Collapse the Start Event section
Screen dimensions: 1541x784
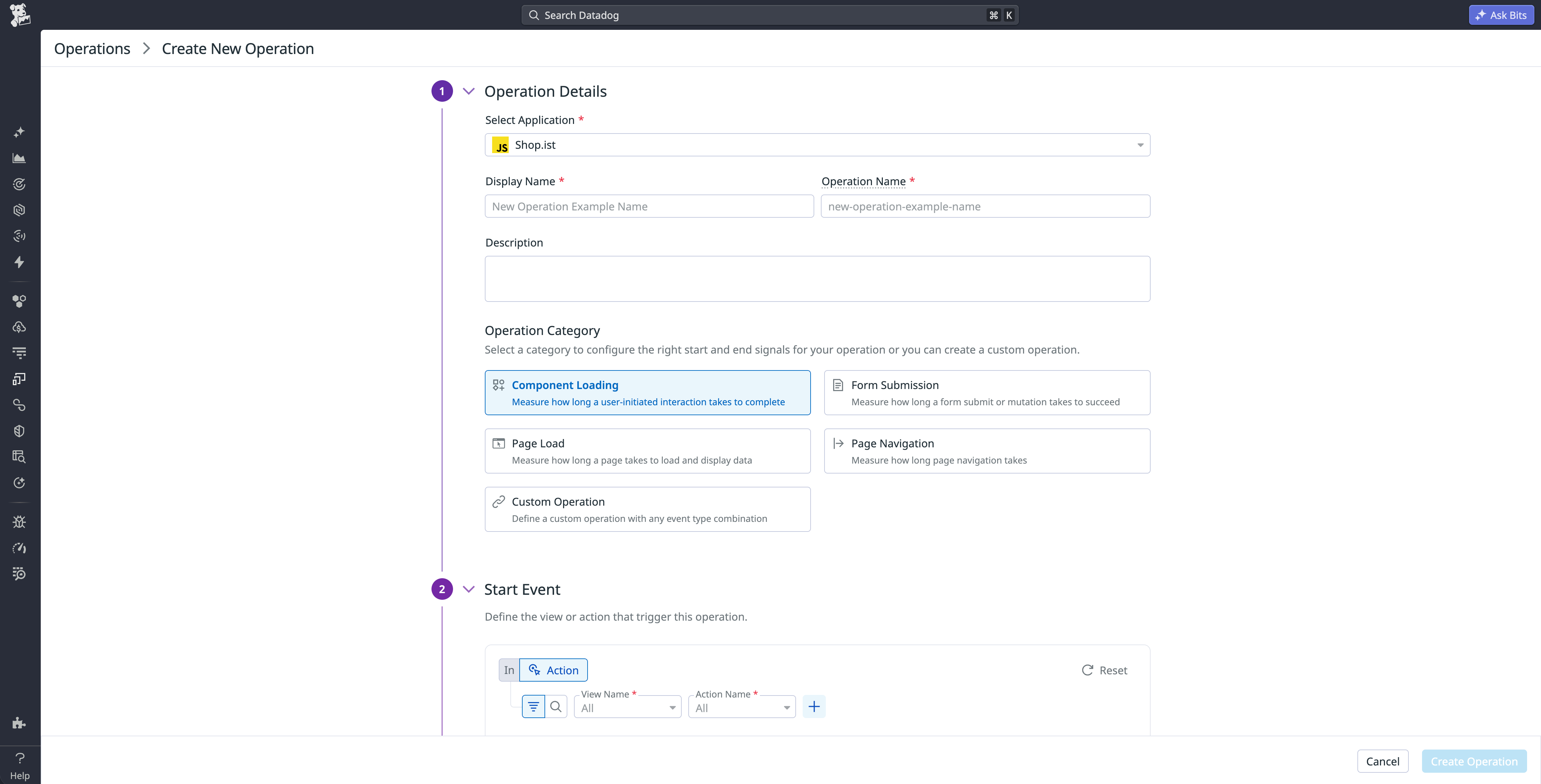click(x=468, y=589)
